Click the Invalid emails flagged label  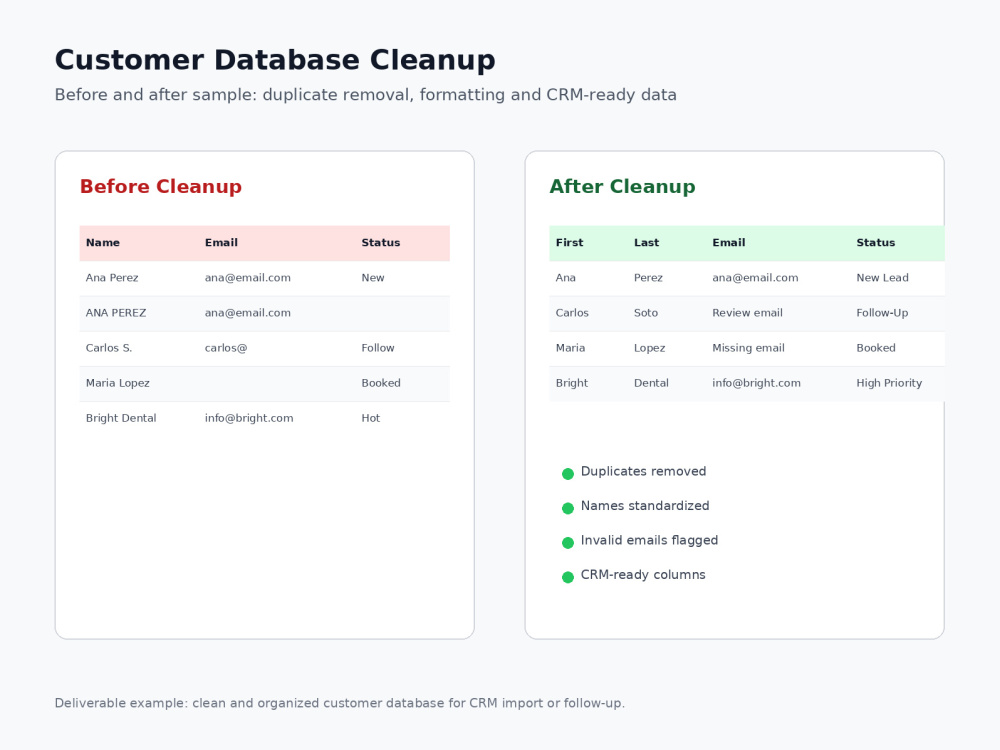click(x=649, y=540)
